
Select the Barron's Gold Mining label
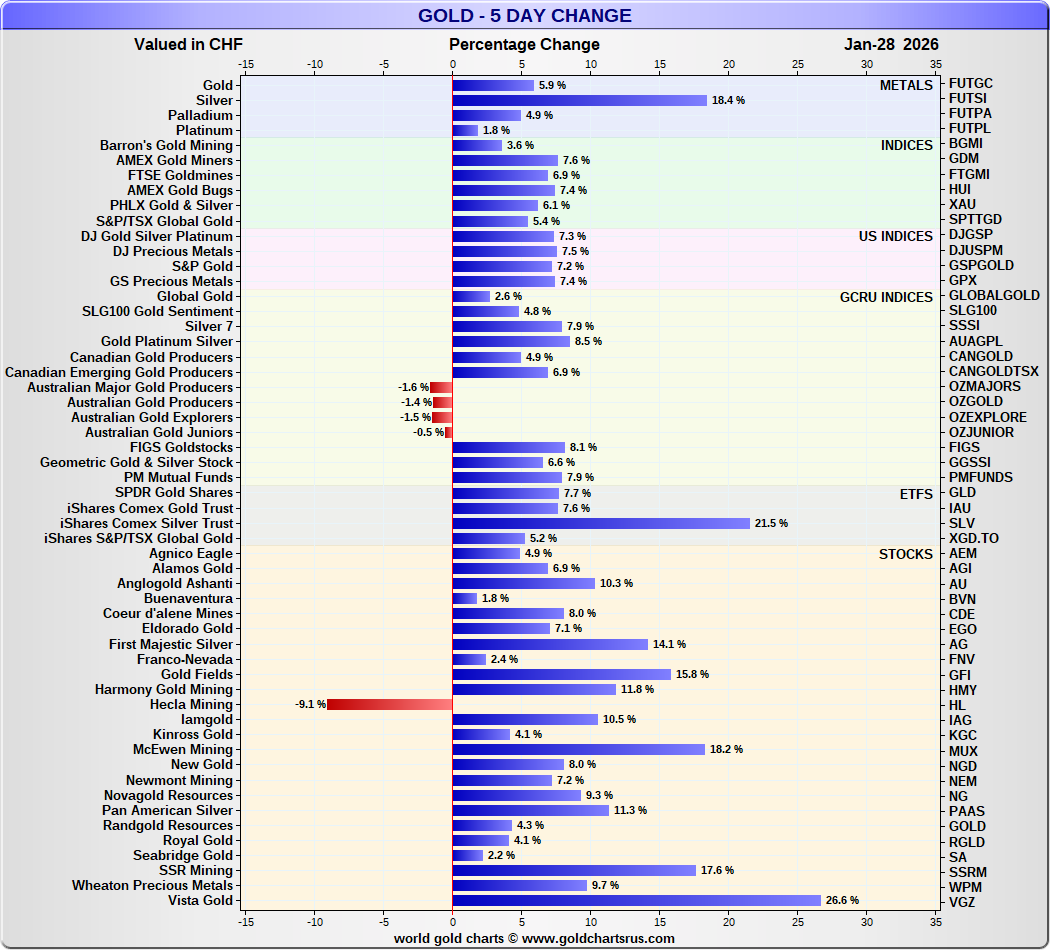[166, 145]
